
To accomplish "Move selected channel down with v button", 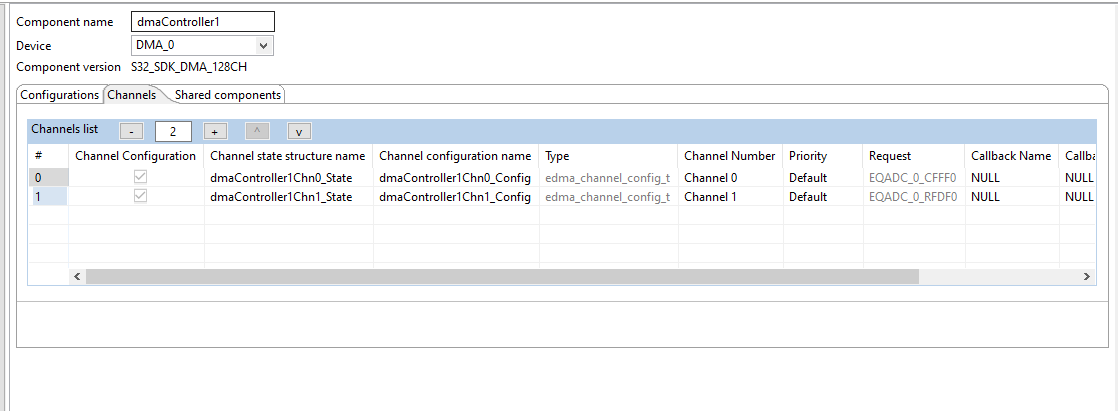I will (x=299, y=131).
